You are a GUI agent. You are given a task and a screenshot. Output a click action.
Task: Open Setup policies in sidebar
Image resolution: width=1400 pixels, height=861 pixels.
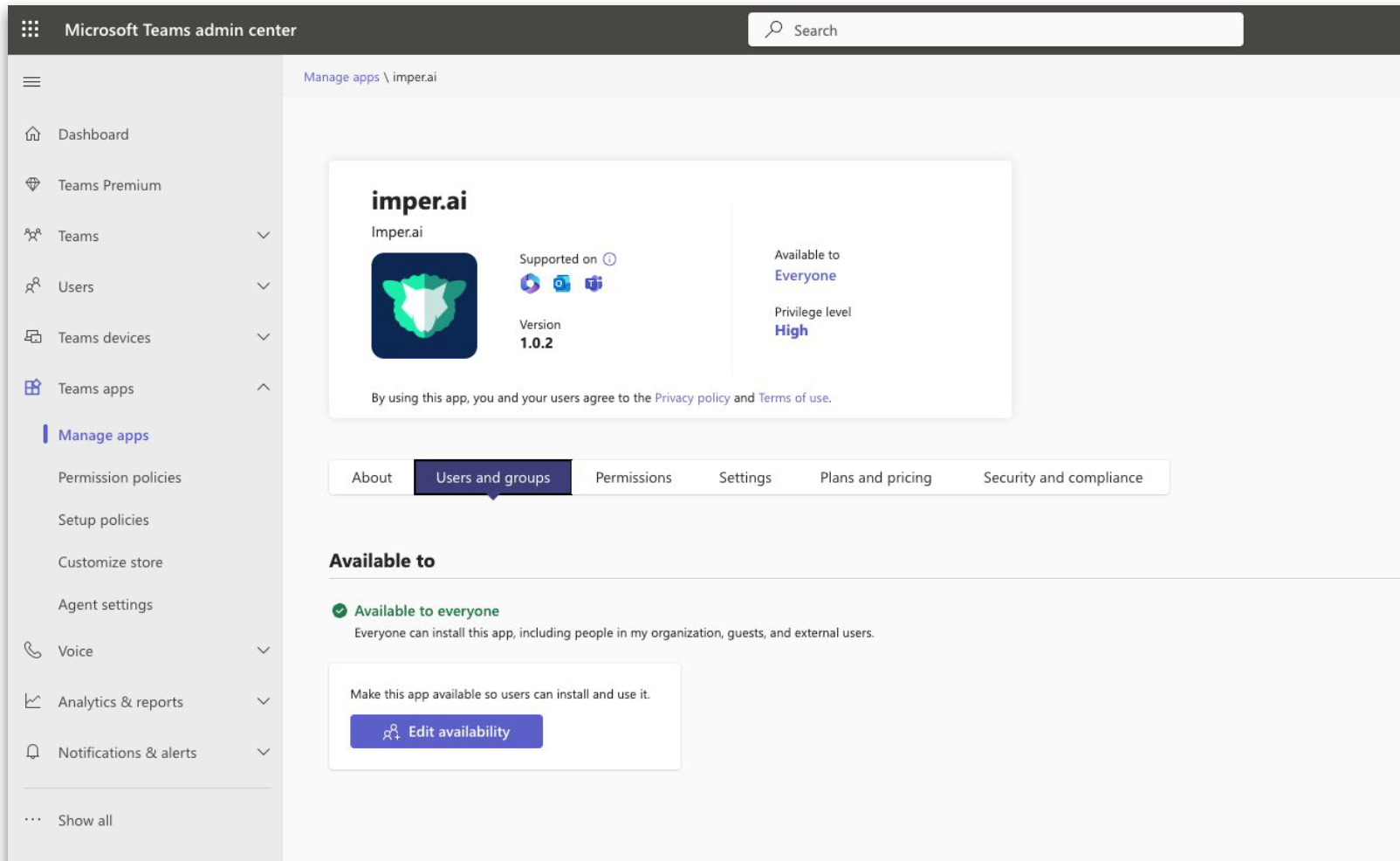point(104,520)
